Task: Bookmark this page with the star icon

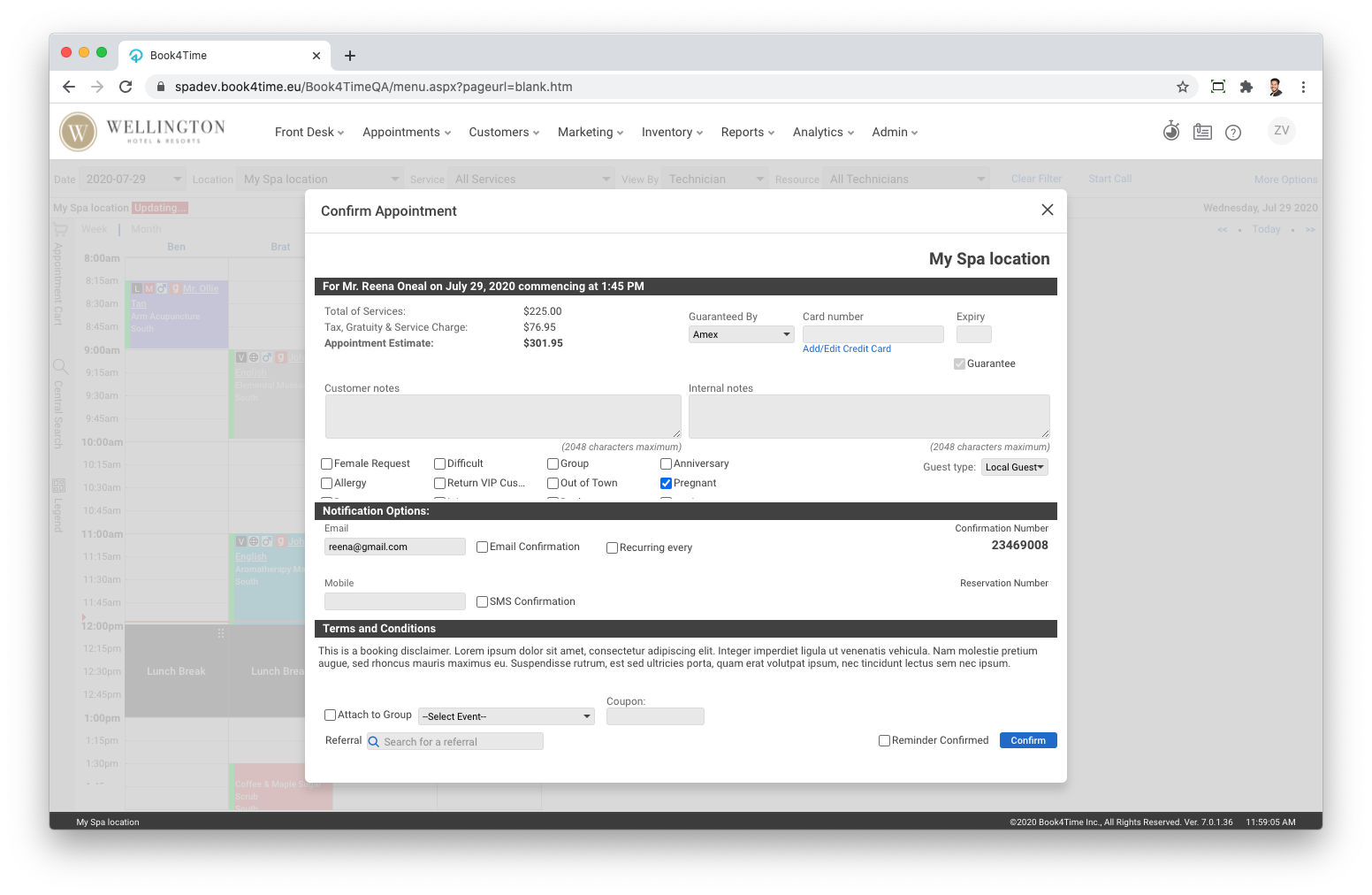Action: [x=1183, y=87]
